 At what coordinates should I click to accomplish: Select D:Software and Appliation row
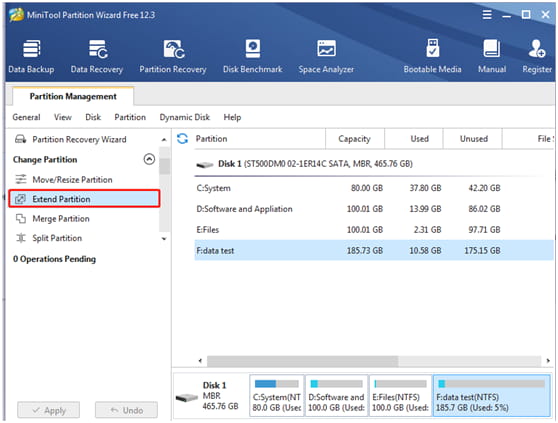point(374,209)
